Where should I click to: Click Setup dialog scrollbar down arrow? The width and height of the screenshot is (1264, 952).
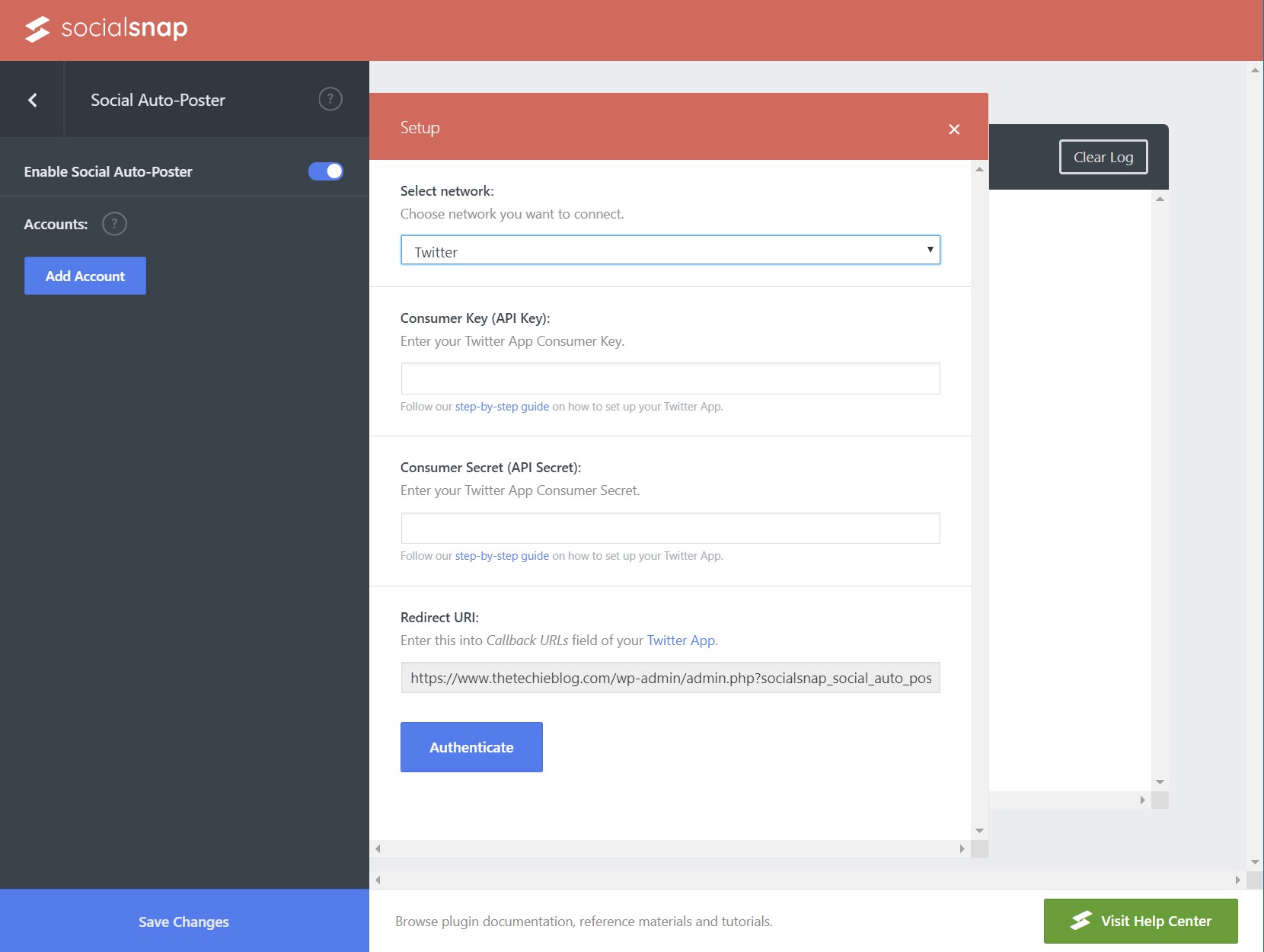coord(980,831)
